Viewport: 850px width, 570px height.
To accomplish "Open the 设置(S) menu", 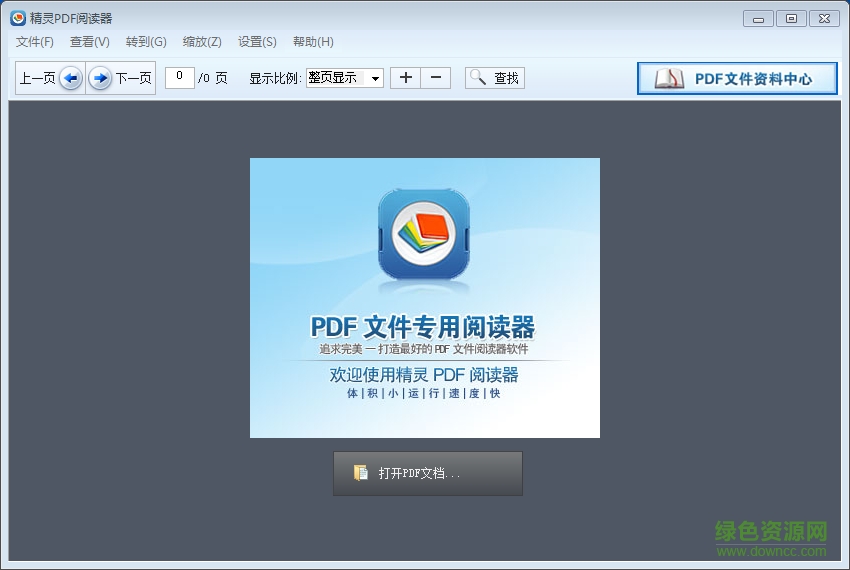I will pos(257,42).
